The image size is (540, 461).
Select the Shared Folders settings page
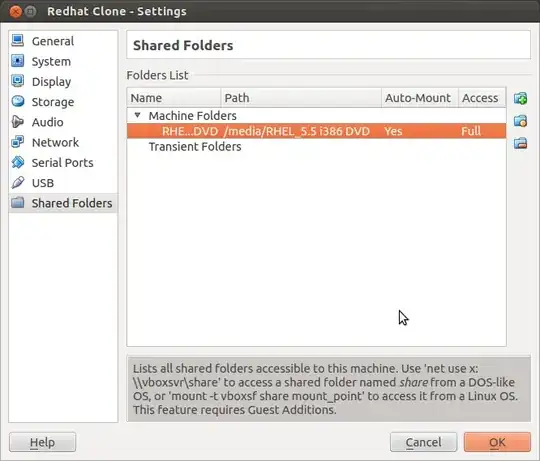click(x=63, y=203)
